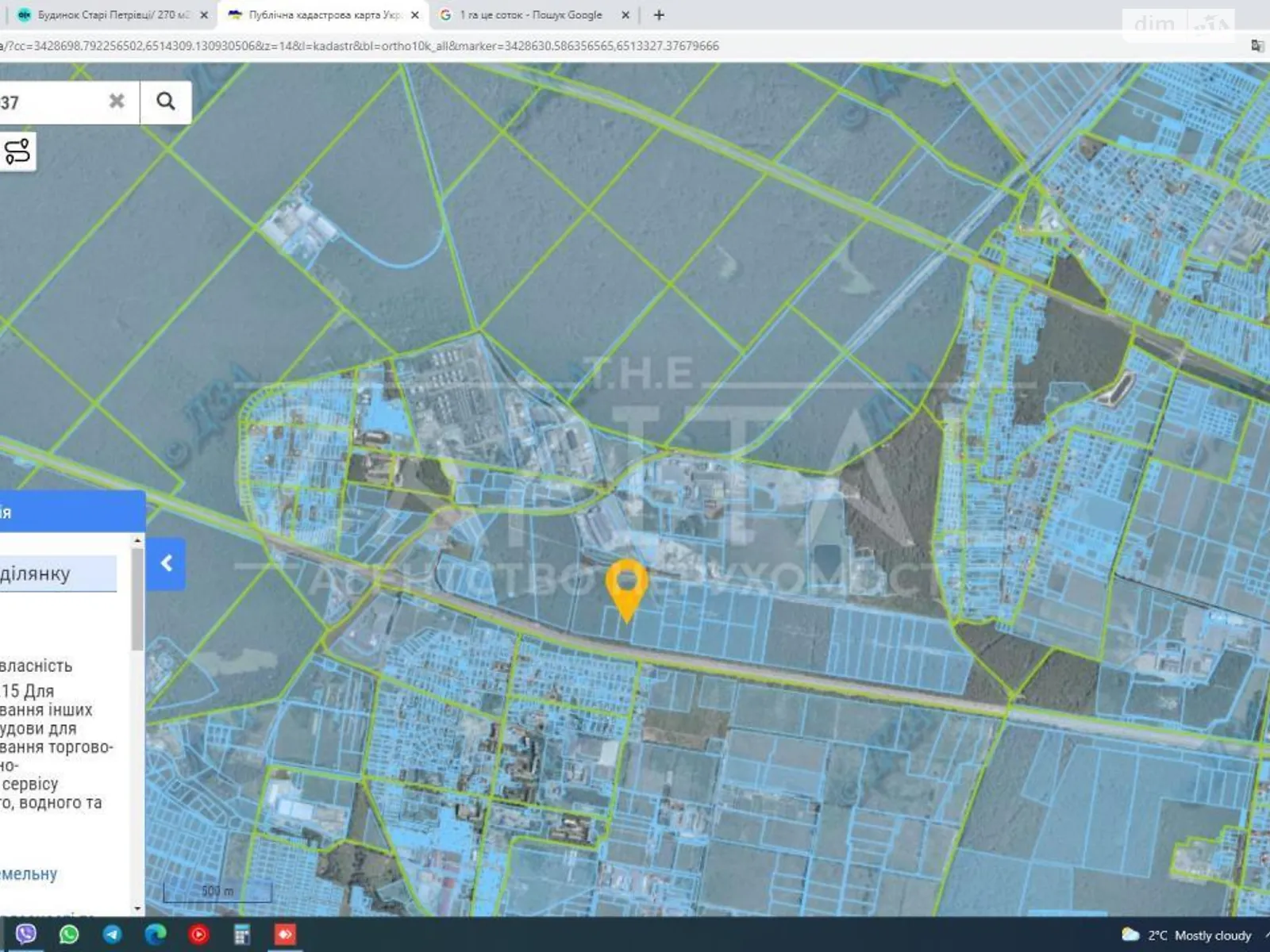Open Calculator from the taskbar
This screenshot has height=952, width=1270.
coord(241,935)
